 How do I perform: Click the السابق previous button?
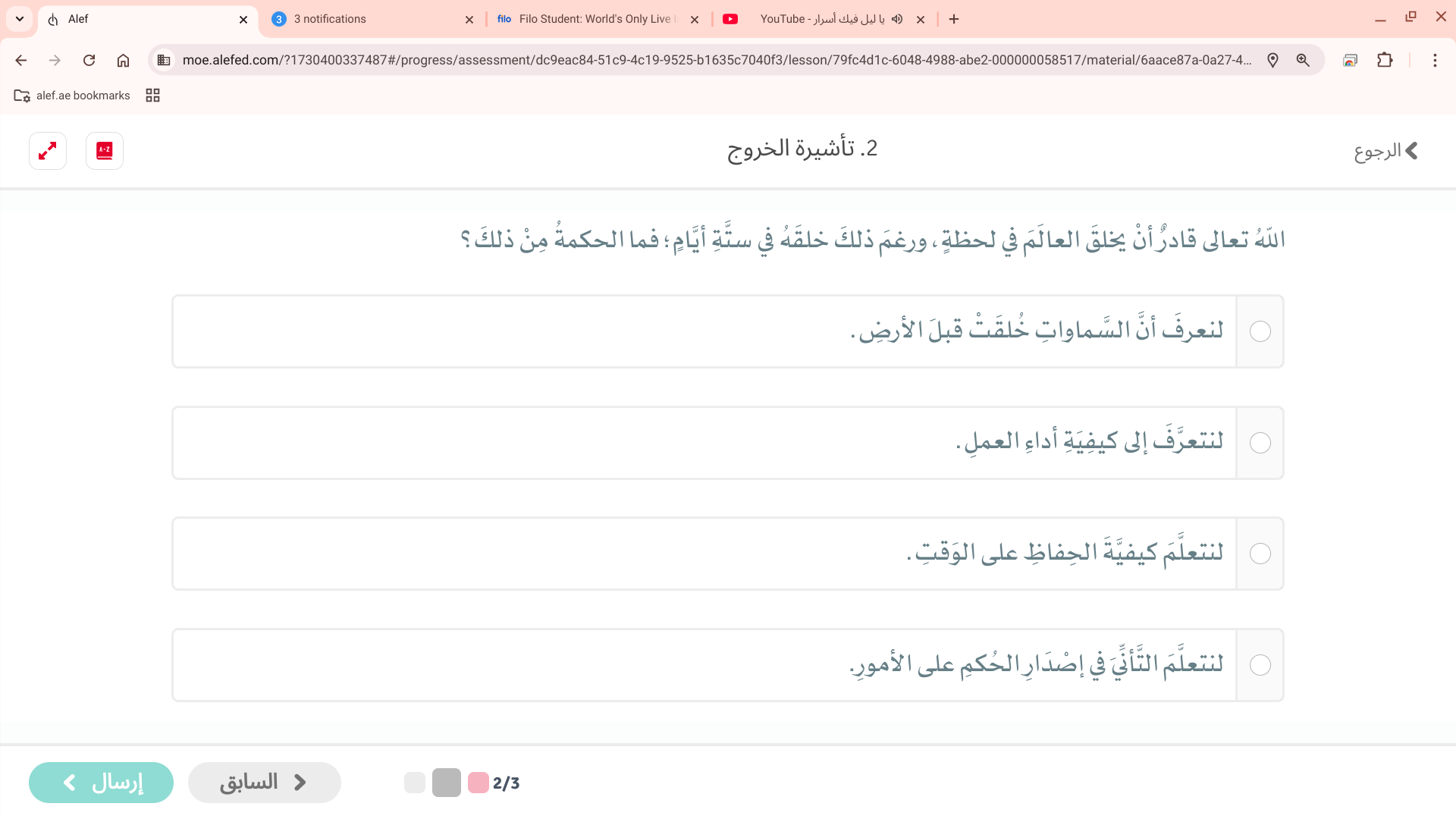pos(264,783)
